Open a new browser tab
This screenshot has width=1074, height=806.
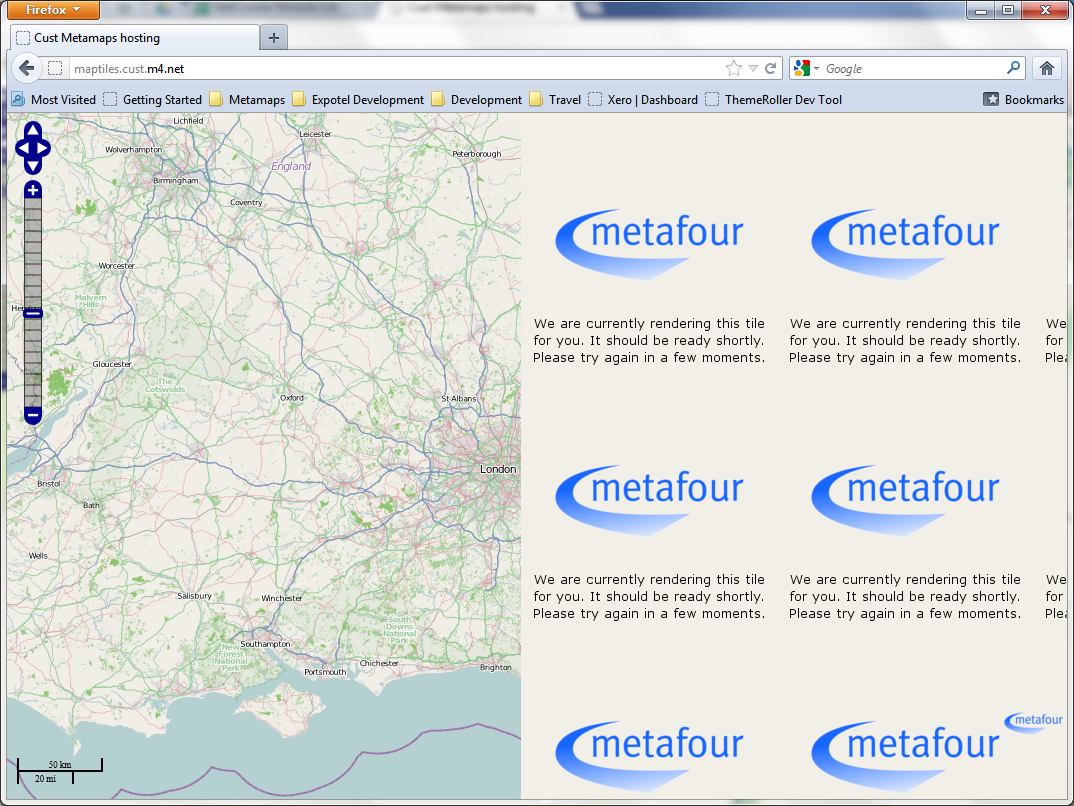tap(274, 38)
